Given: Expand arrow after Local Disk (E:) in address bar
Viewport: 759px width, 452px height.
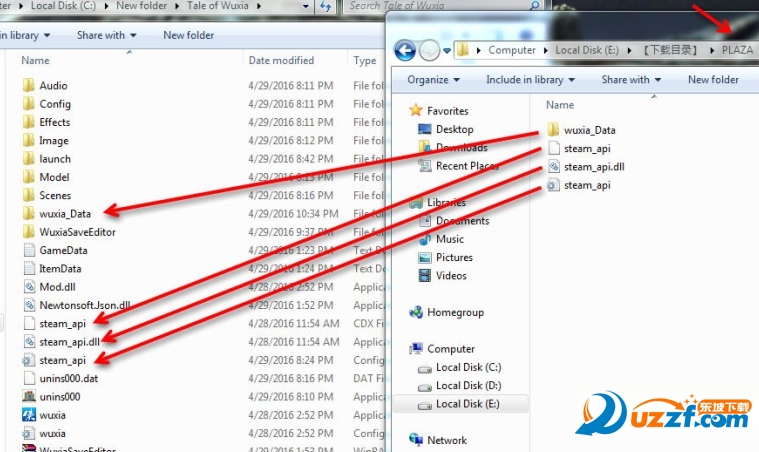Looking at the screenshot, I should 629,50.
